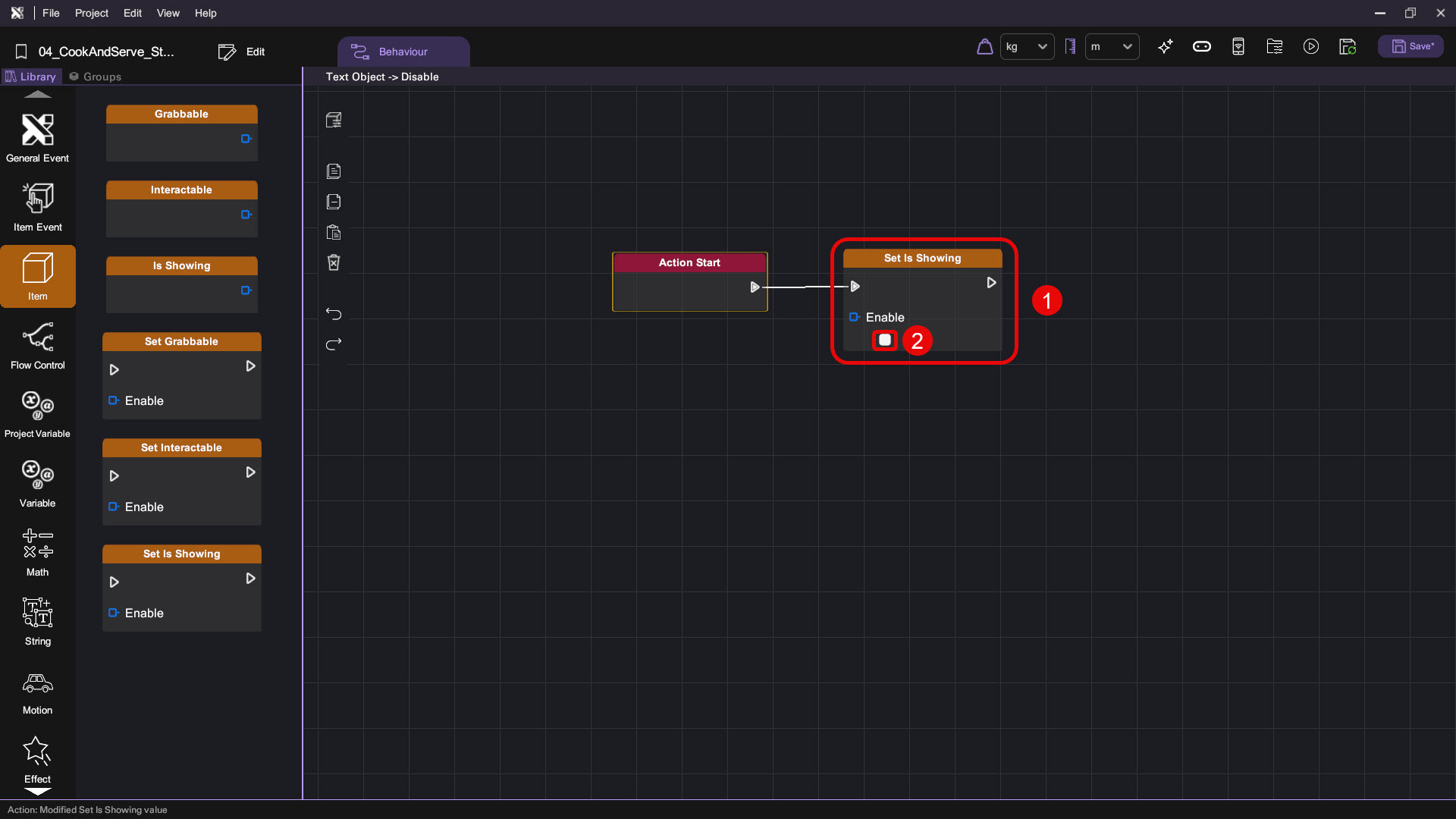The width and height of the screenshot is (1456, 819).
Task: Click Enable input port on Set Grabbable library node
Action: 113,400
